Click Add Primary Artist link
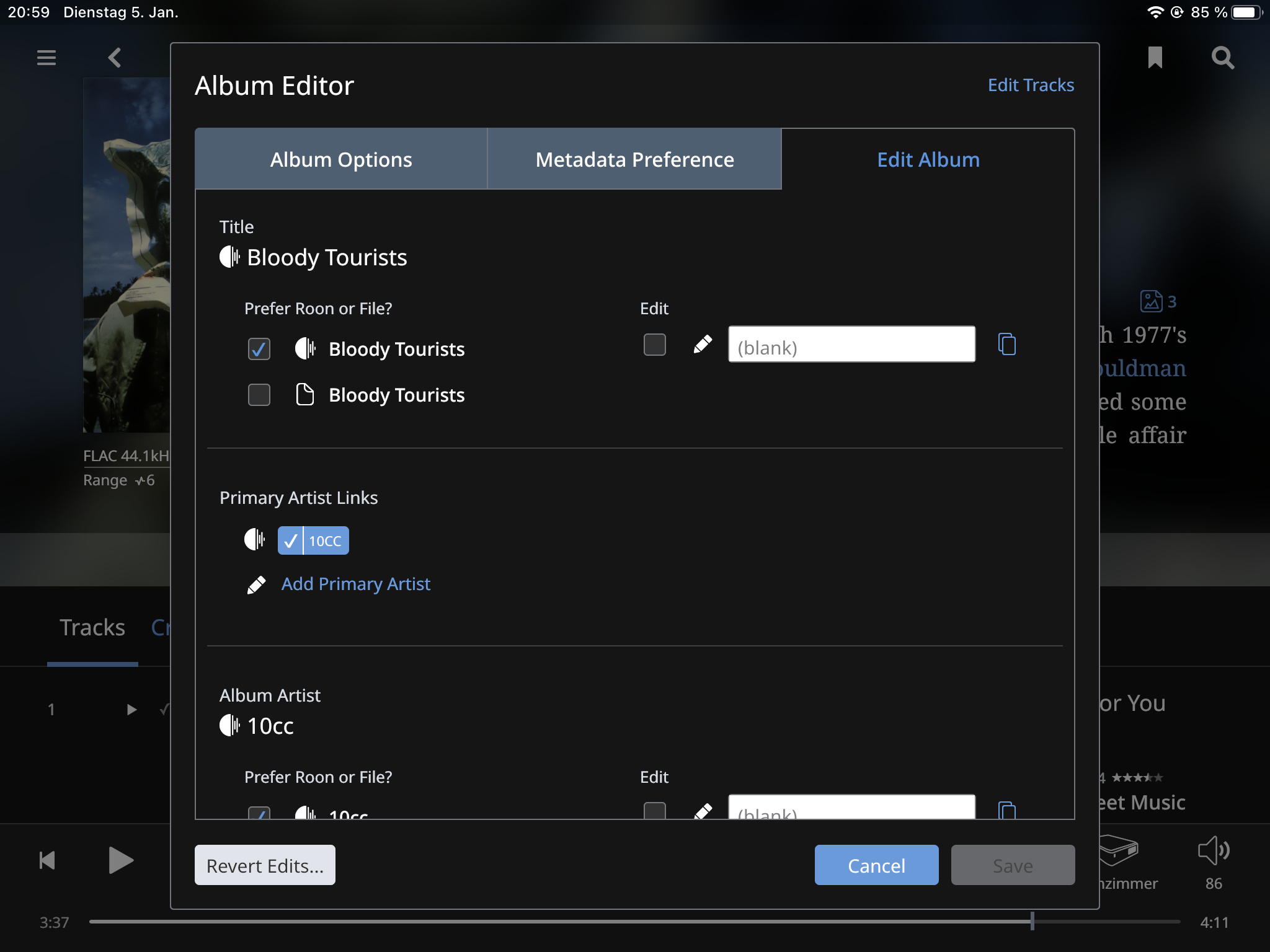 coord(356,584)
